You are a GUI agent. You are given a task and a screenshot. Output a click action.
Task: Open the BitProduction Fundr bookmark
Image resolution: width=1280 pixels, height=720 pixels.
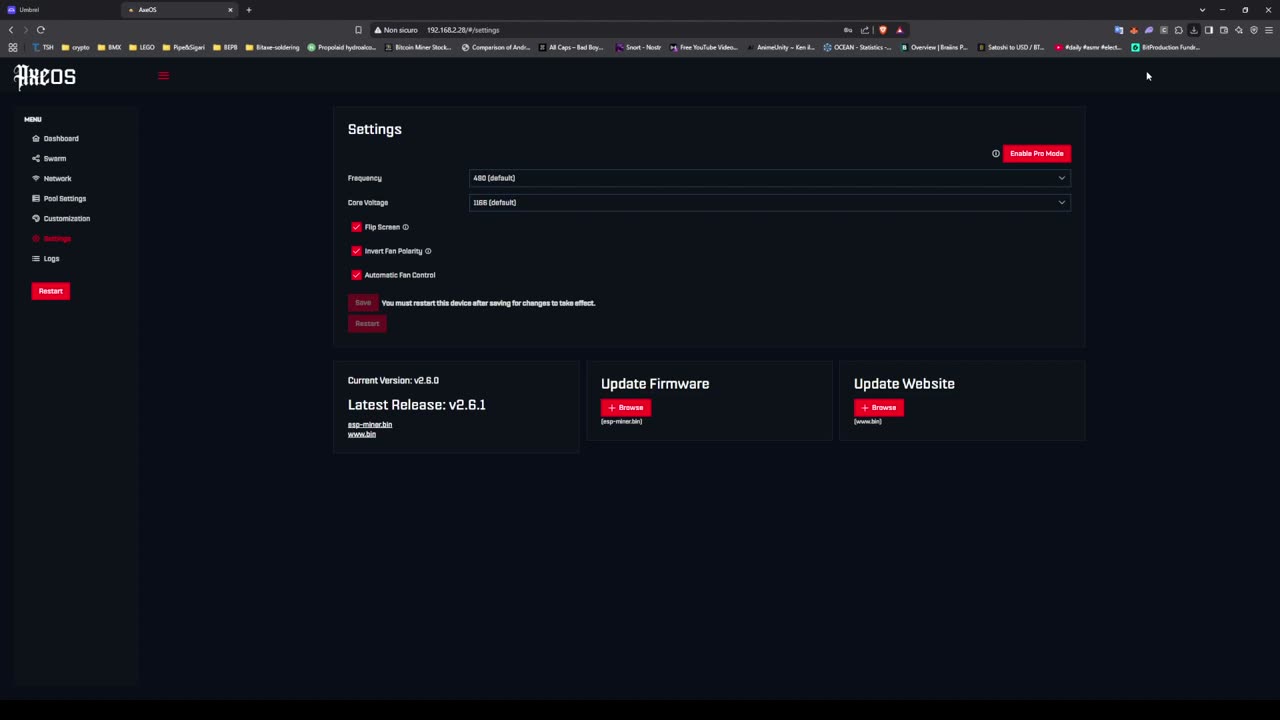(1166, 47)
